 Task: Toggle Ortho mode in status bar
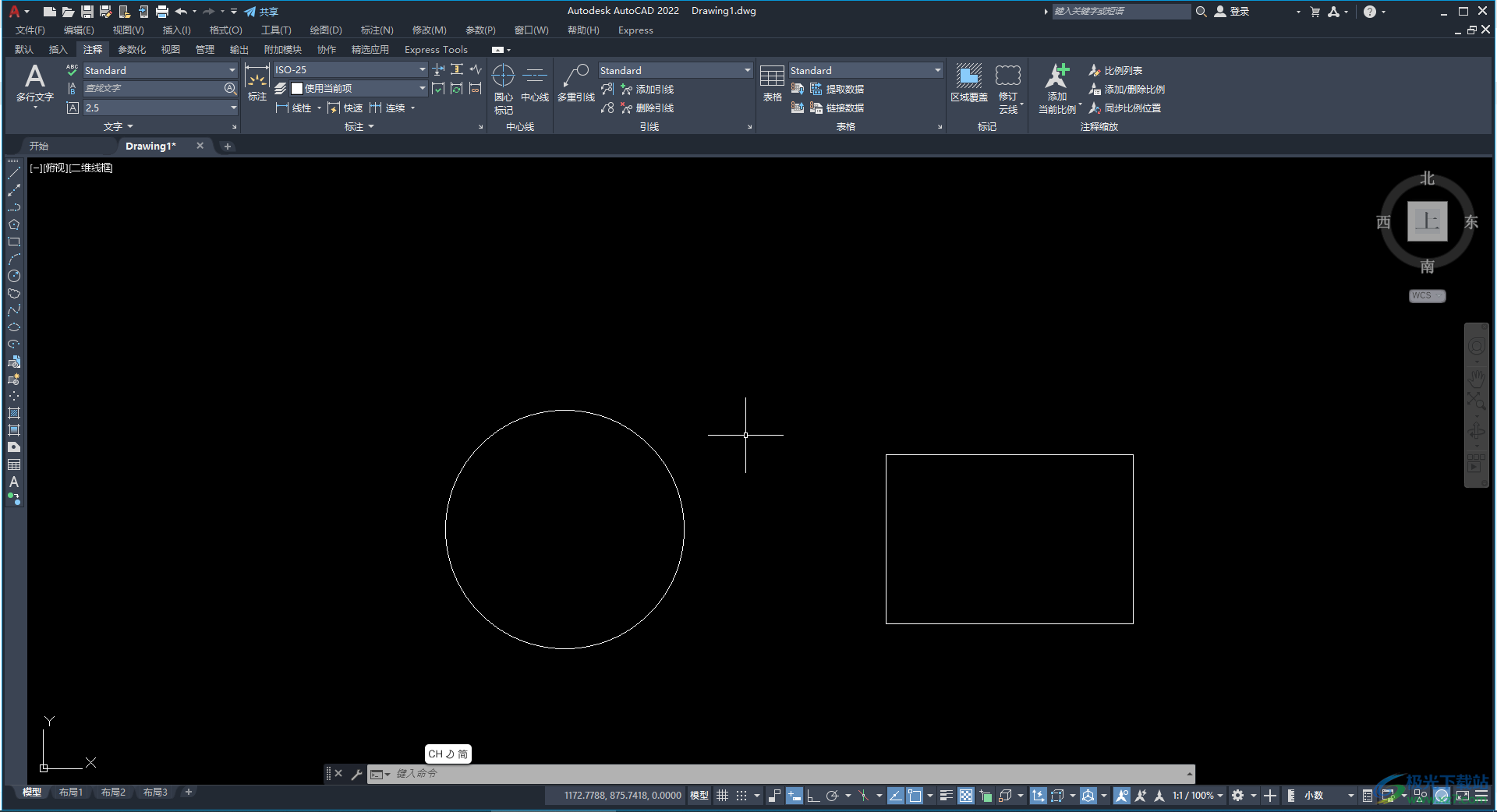[813, 796]
